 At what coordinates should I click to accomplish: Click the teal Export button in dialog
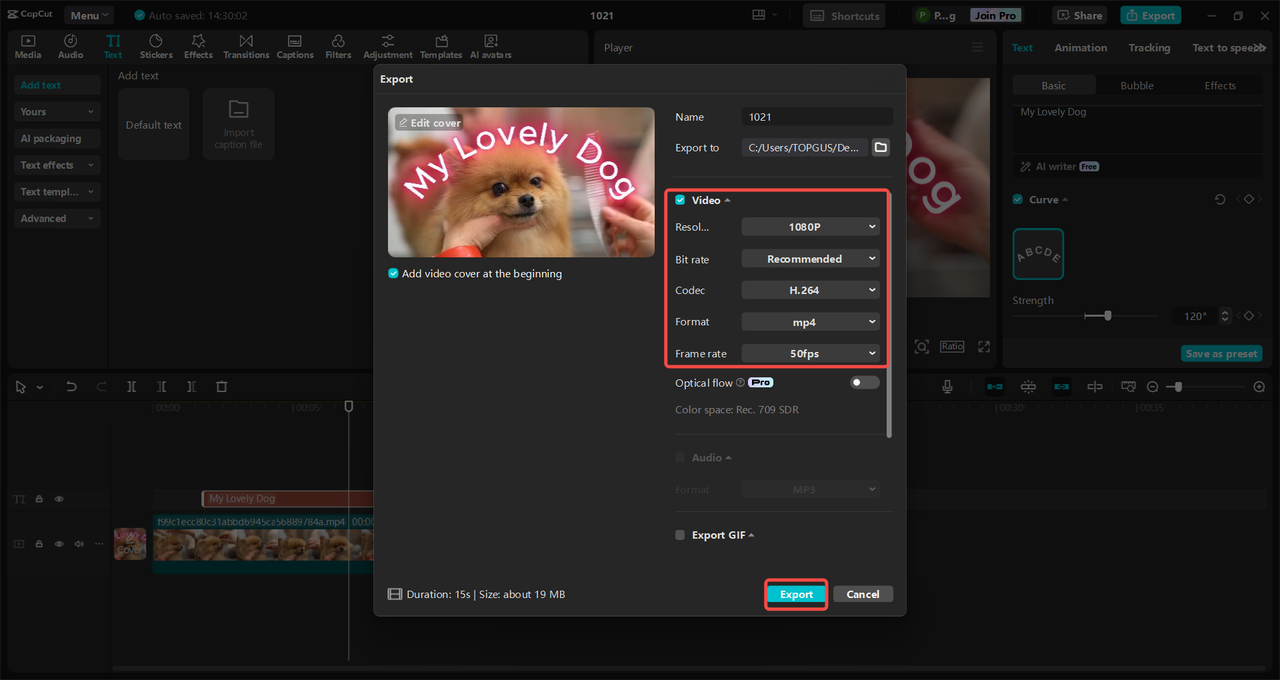coord(797,594)
